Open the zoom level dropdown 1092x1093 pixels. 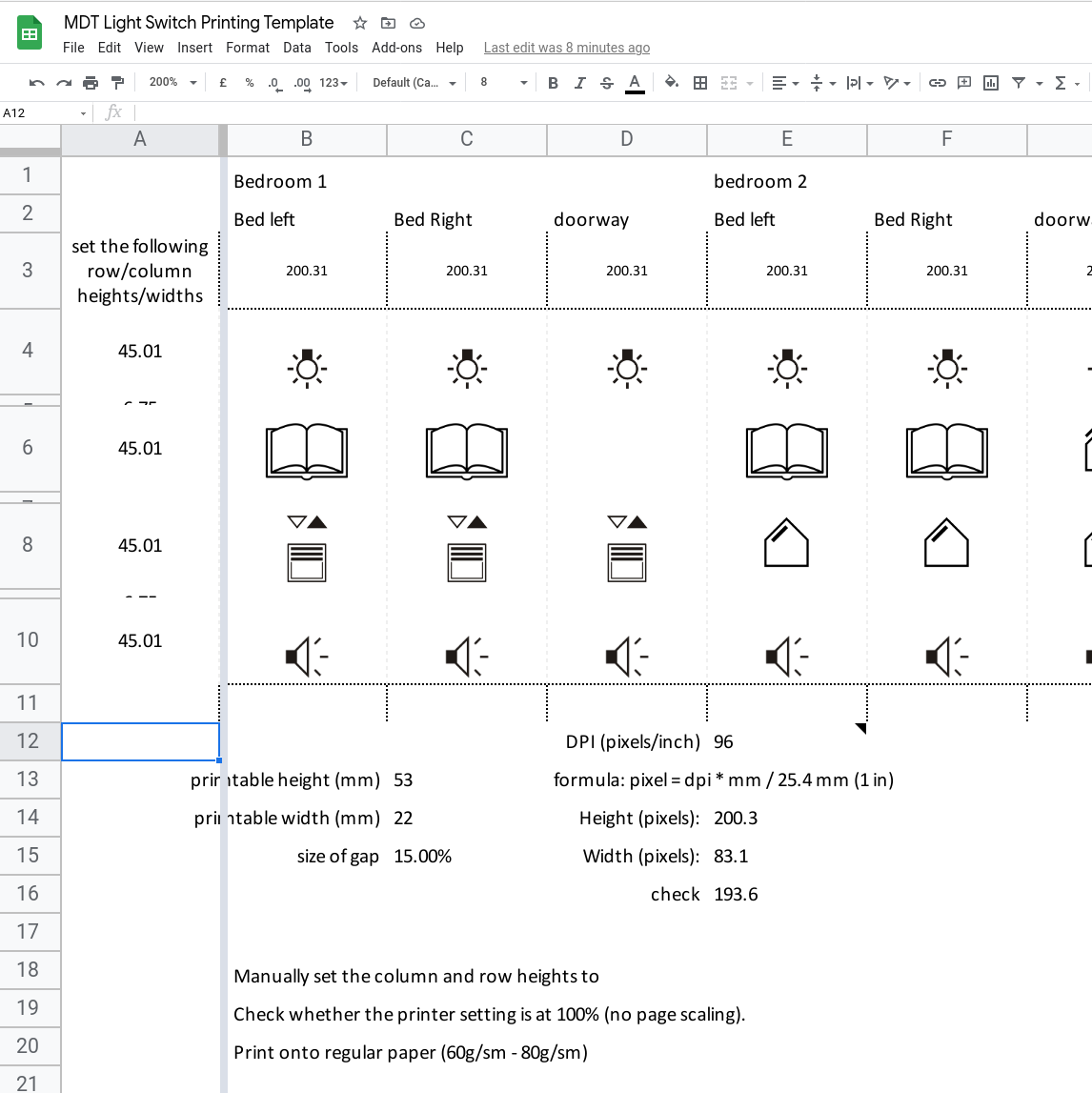click(170, 83)
